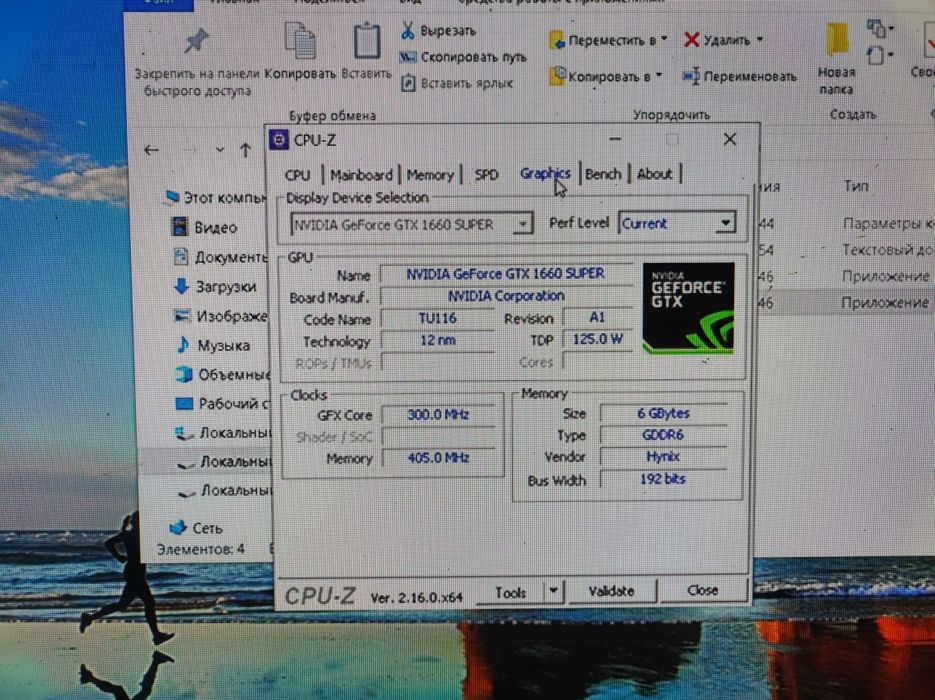
Task: Click the Новая папка icon
Action: (837, 40)
